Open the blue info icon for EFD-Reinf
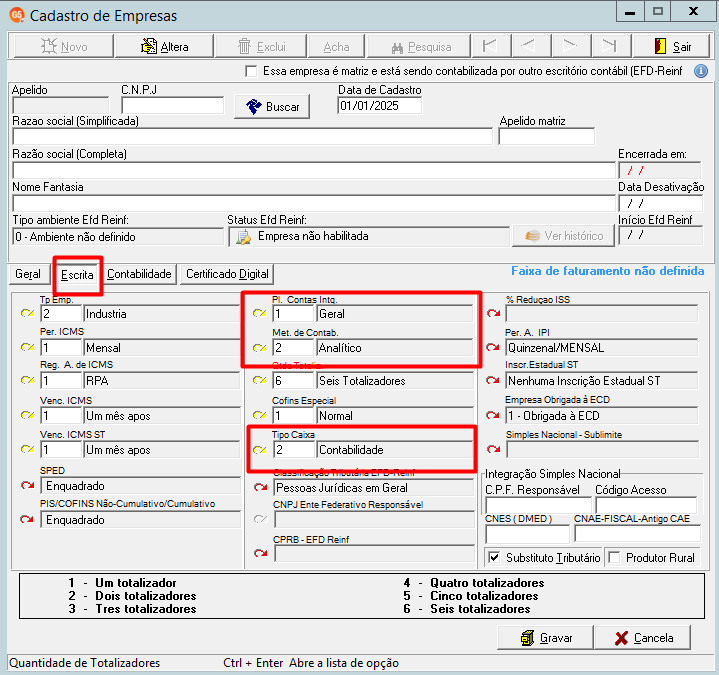 click(x=701, y=71)
